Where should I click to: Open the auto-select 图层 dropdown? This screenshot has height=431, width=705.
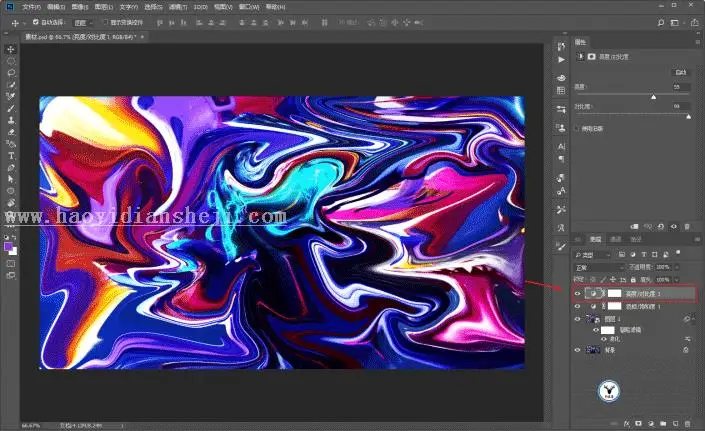(x=83, y=22)
